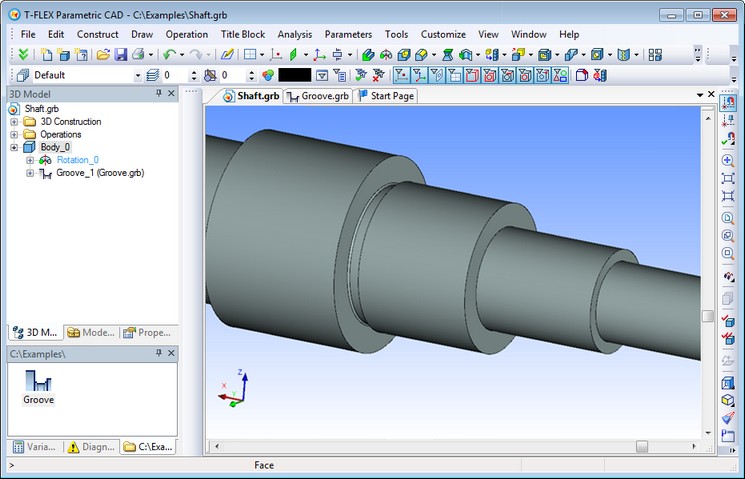Switch to the Start Page tab
This screenshot has width=745, height=479.
coord(385,96)
